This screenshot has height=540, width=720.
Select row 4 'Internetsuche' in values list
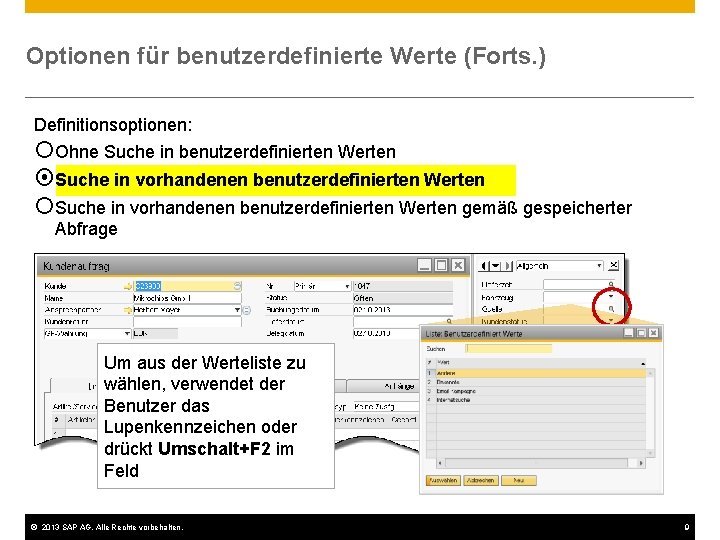(x=536, y=400)
